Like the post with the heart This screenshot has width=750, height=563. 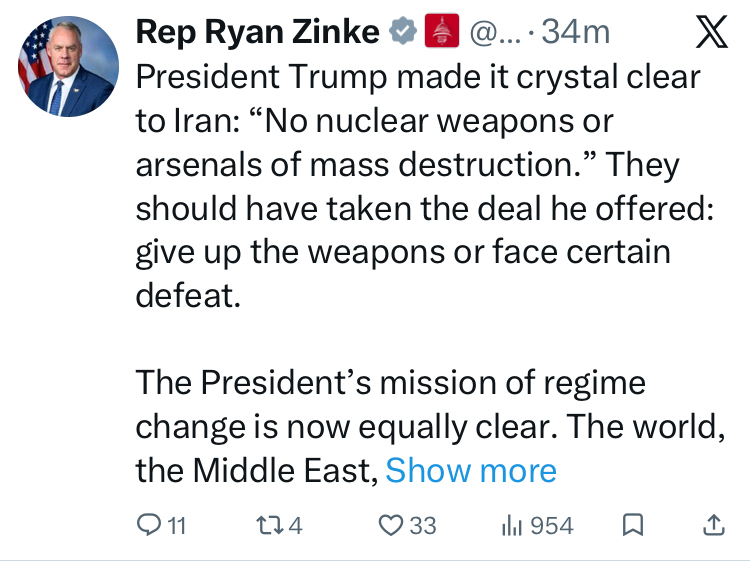(393, 525)
